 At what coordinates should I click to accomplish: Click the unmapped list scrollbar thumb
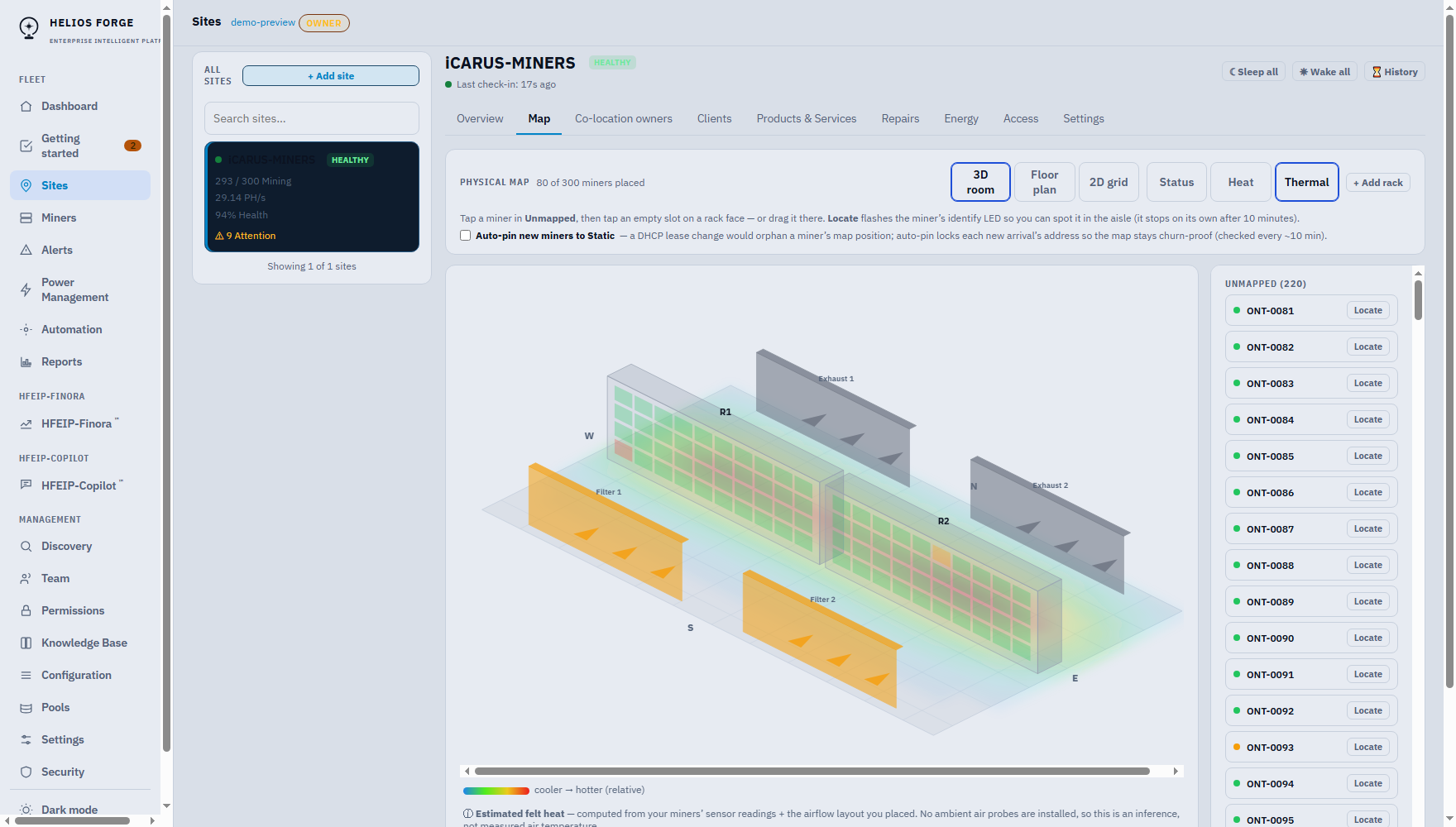[x=1418, y=300]
